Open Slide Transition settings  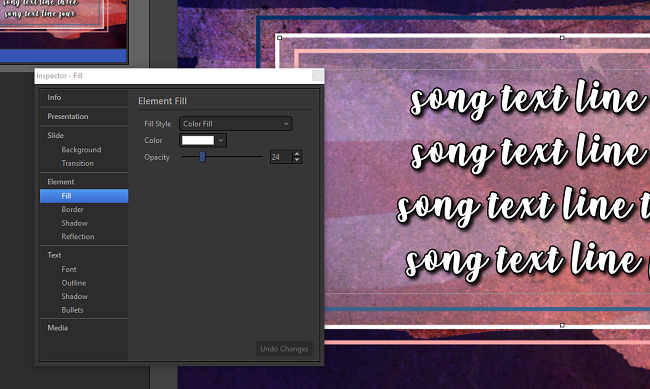point(84,163)
